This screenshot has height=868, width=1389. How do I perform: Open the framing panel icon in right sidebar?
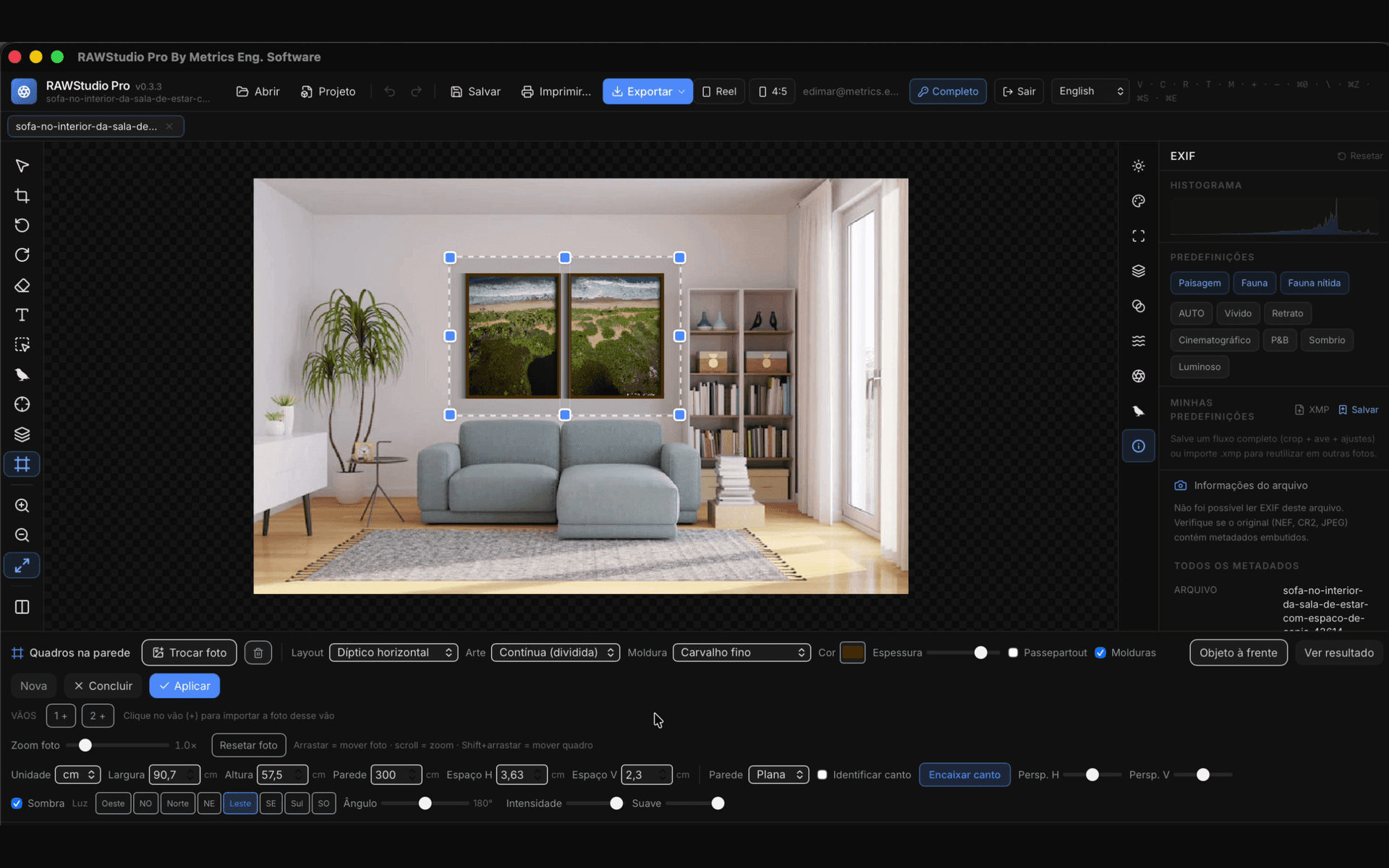pyautogui.click(x=1138, y=236)
